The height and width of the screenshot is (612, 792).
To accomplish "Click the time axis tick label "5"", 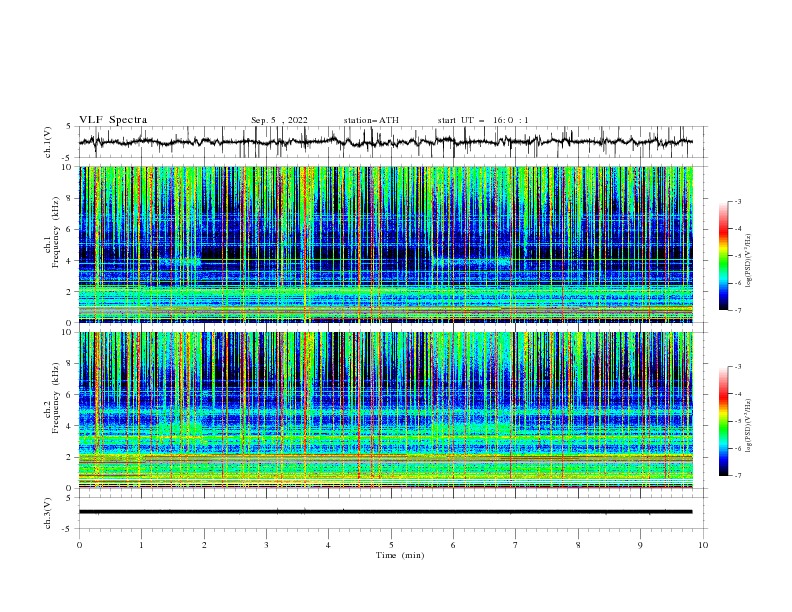I will (391, 545).
